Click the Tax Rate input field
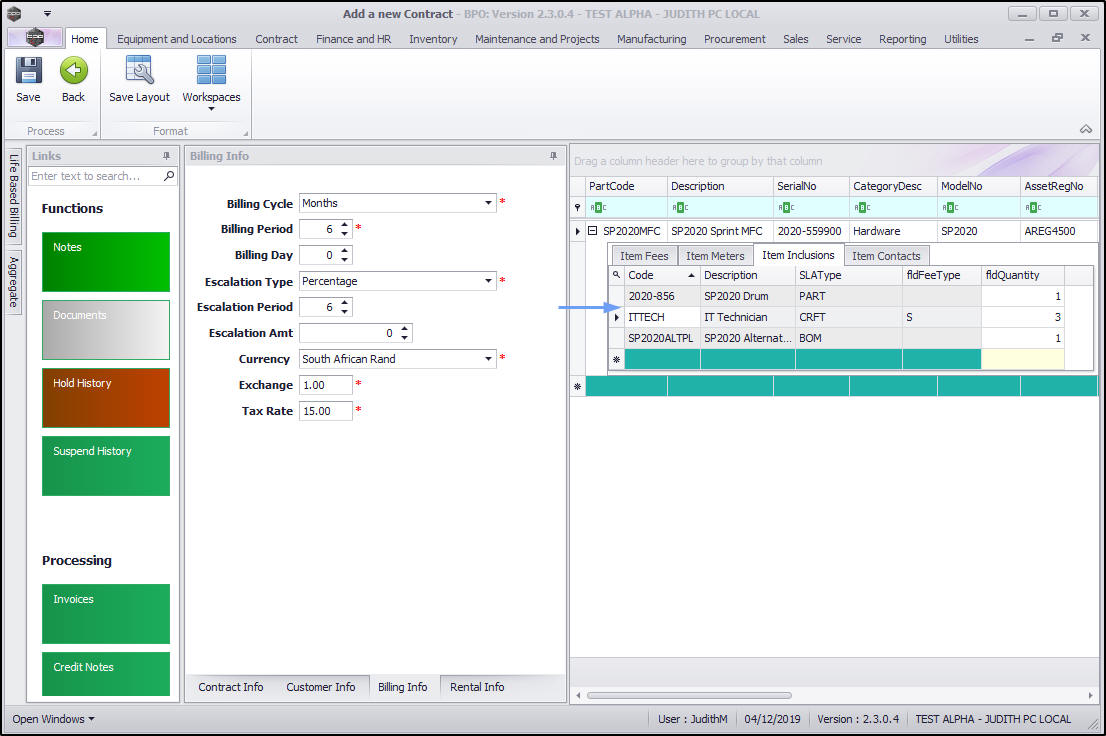 point(325,411)
